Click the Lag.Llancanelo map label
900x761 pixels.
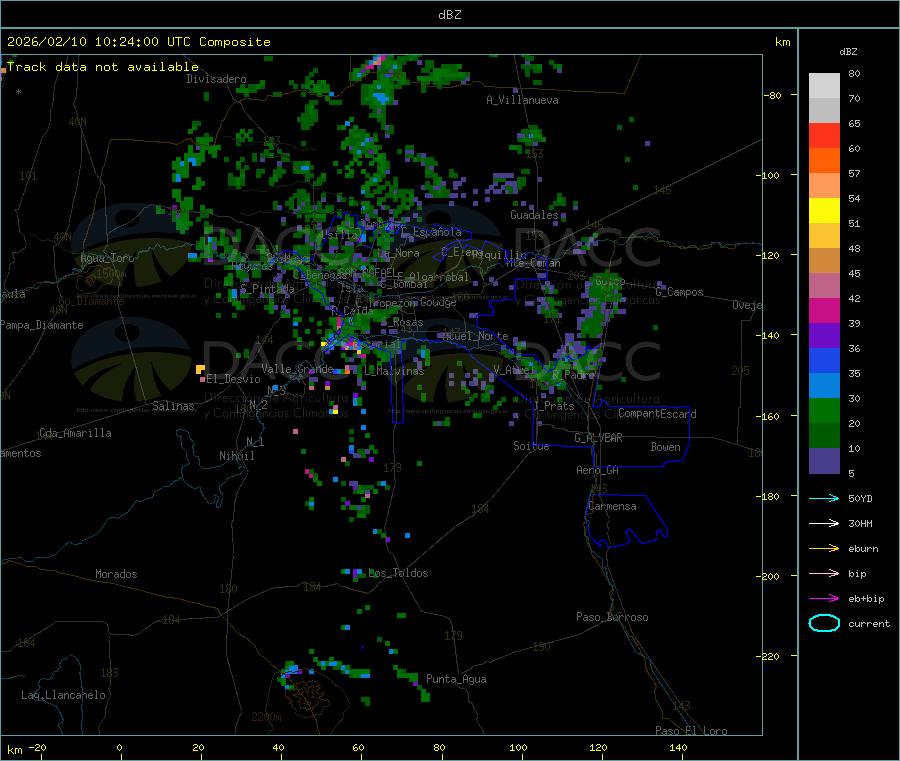pos(64,695)
